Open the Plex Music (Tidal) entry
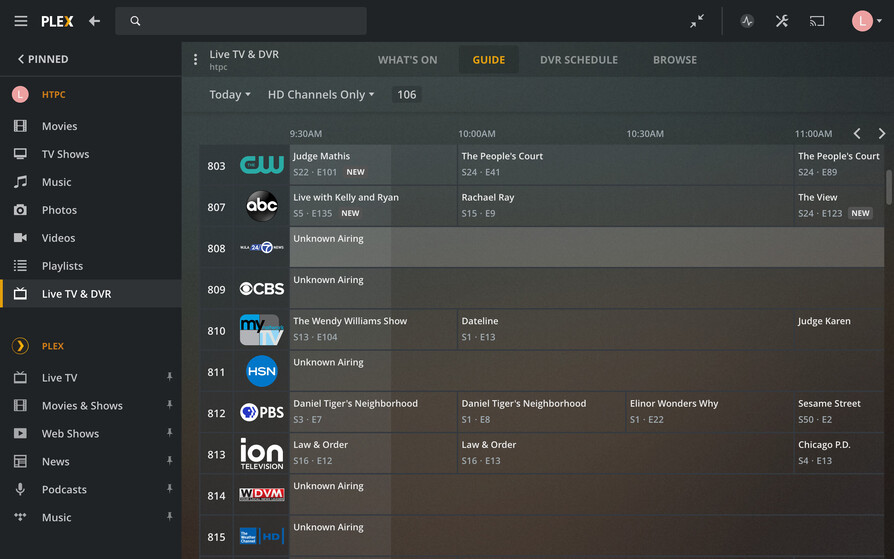The width and height of the screenshot is (894, 559). click(x=56, y=517)
